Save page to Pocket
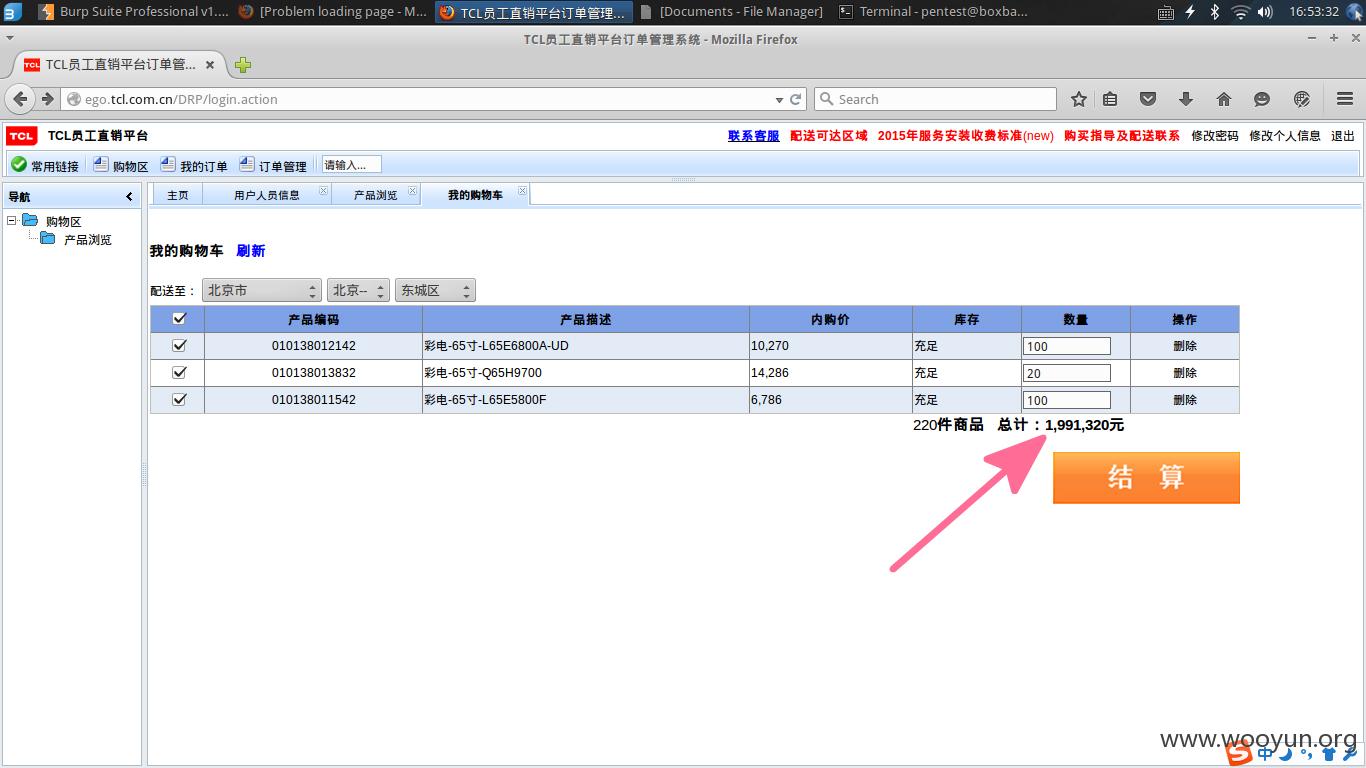The width and height of the screenshot is (1366, 768). coord(1148,99)
